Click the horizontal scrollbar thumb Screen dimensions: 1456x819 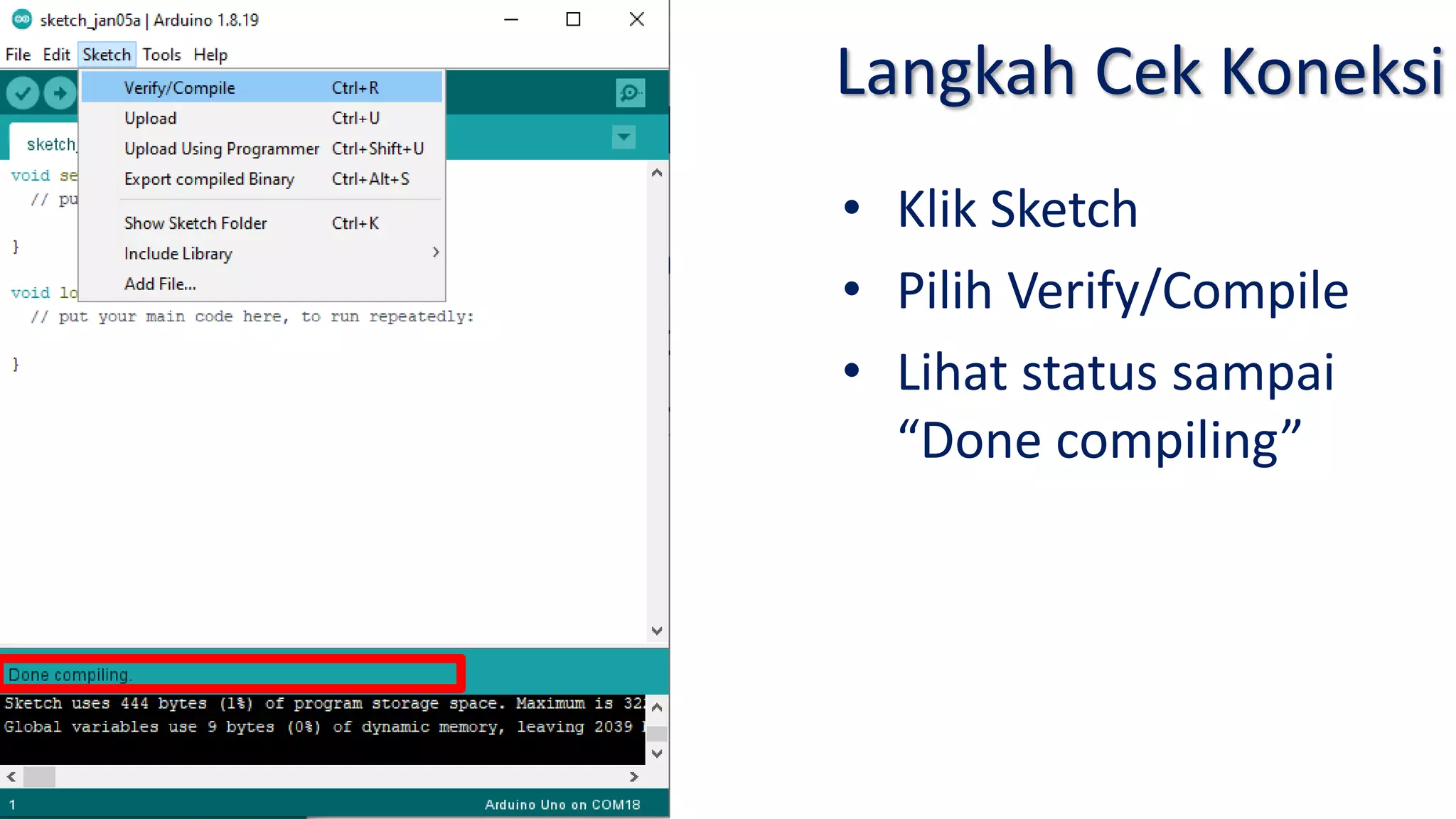pyautogui.click(x=39, y=777)
